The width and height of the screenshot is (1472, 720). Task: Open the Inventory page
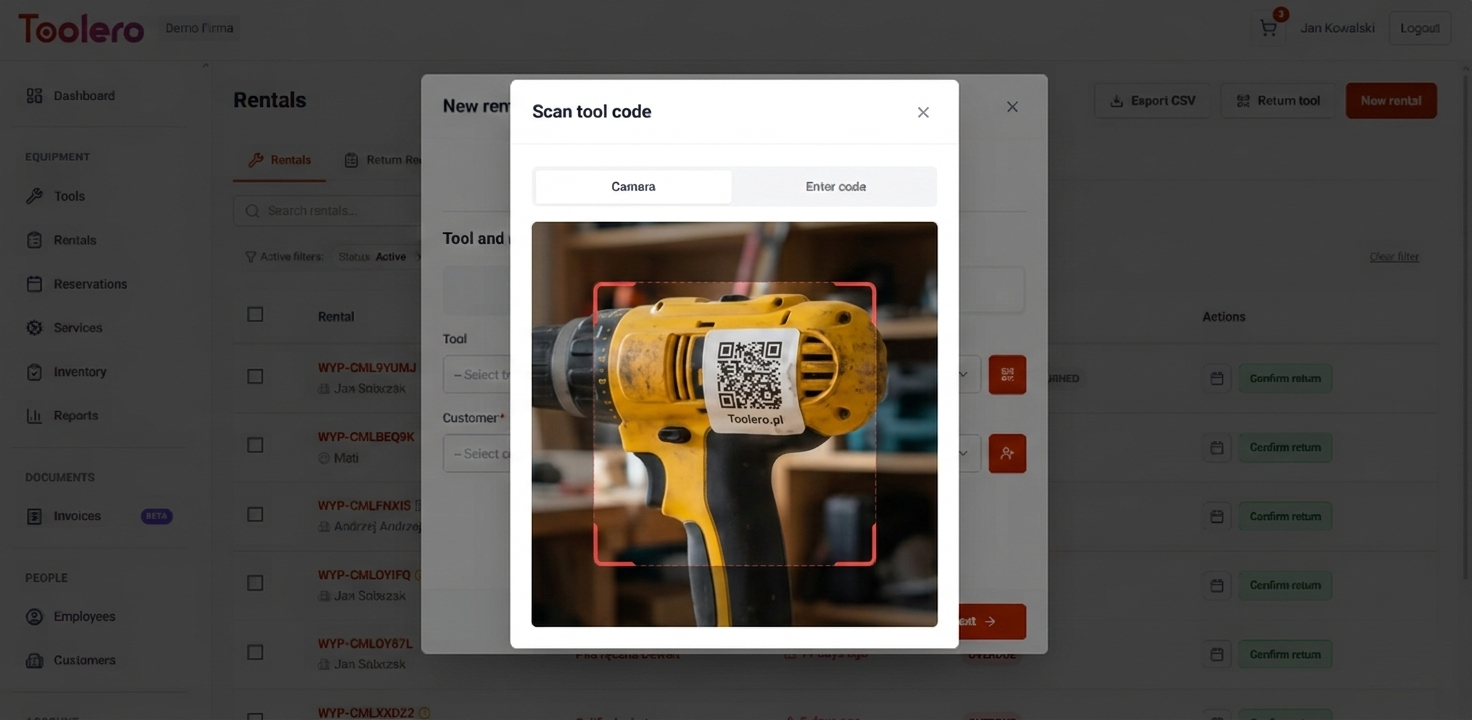coord(80,372)
